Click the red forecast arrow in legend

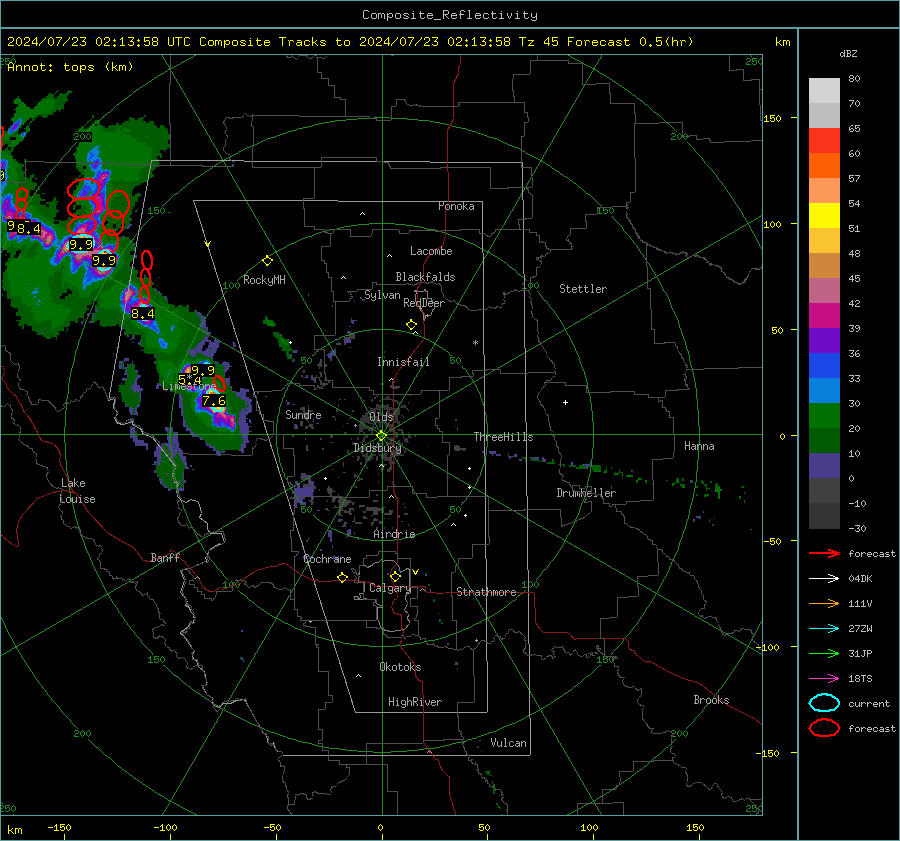(824, 553)
